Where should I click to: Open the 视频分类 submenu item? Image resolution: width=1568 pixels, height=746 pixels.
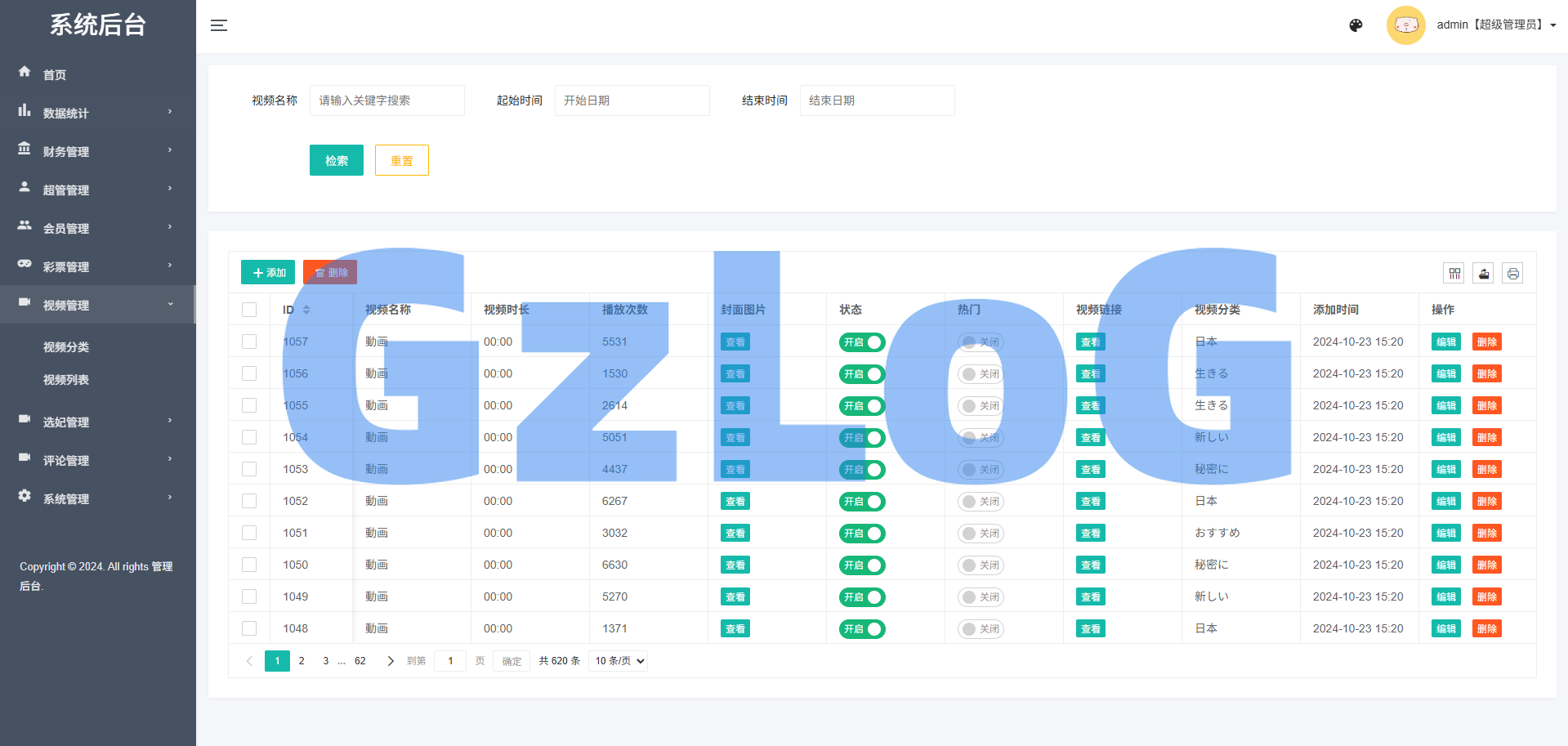[x=65, y=346]
